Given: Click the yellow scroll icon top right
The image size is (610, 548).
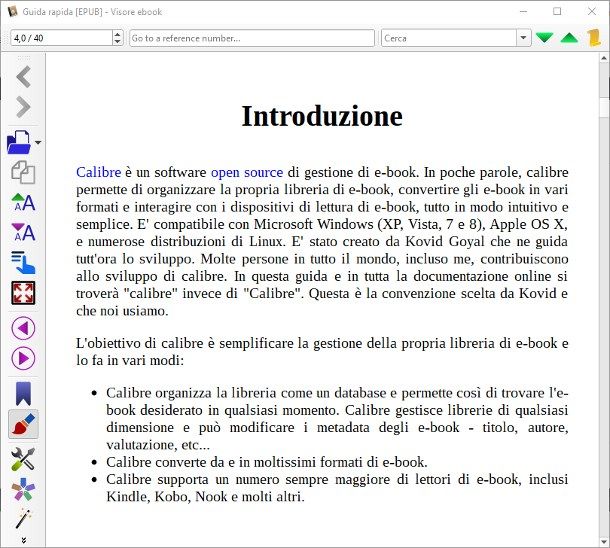Looking at the screenshot, I should coord(594,38).
